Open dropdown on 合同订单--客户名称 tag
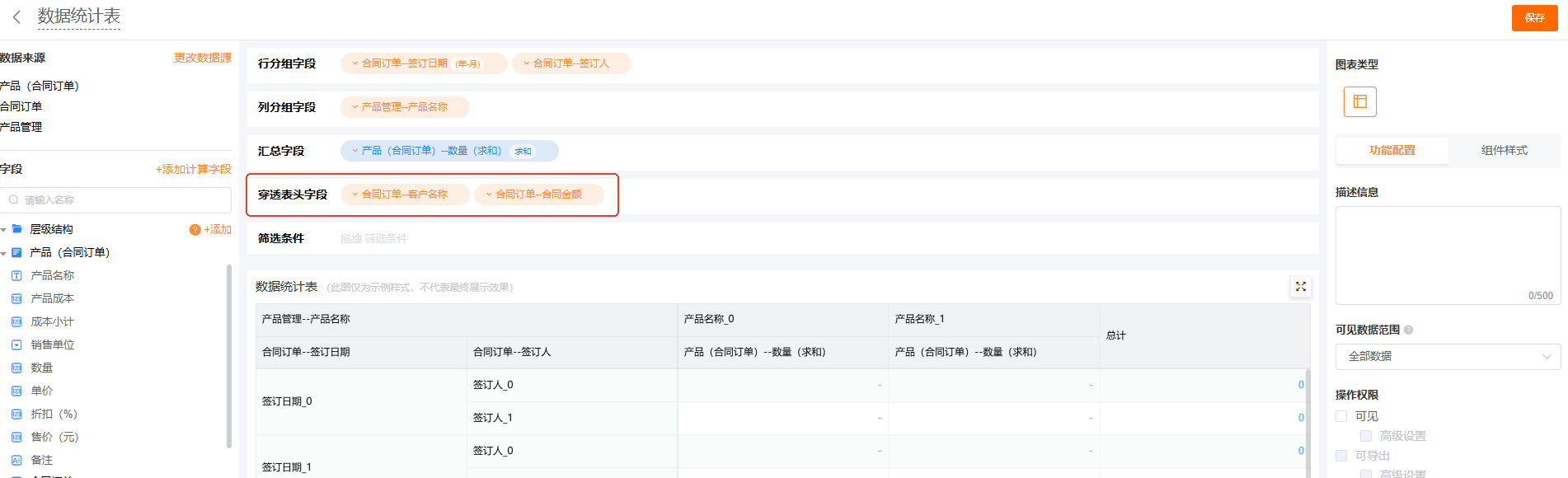This screenshot has width=1568, height=478. pos(355,194)
